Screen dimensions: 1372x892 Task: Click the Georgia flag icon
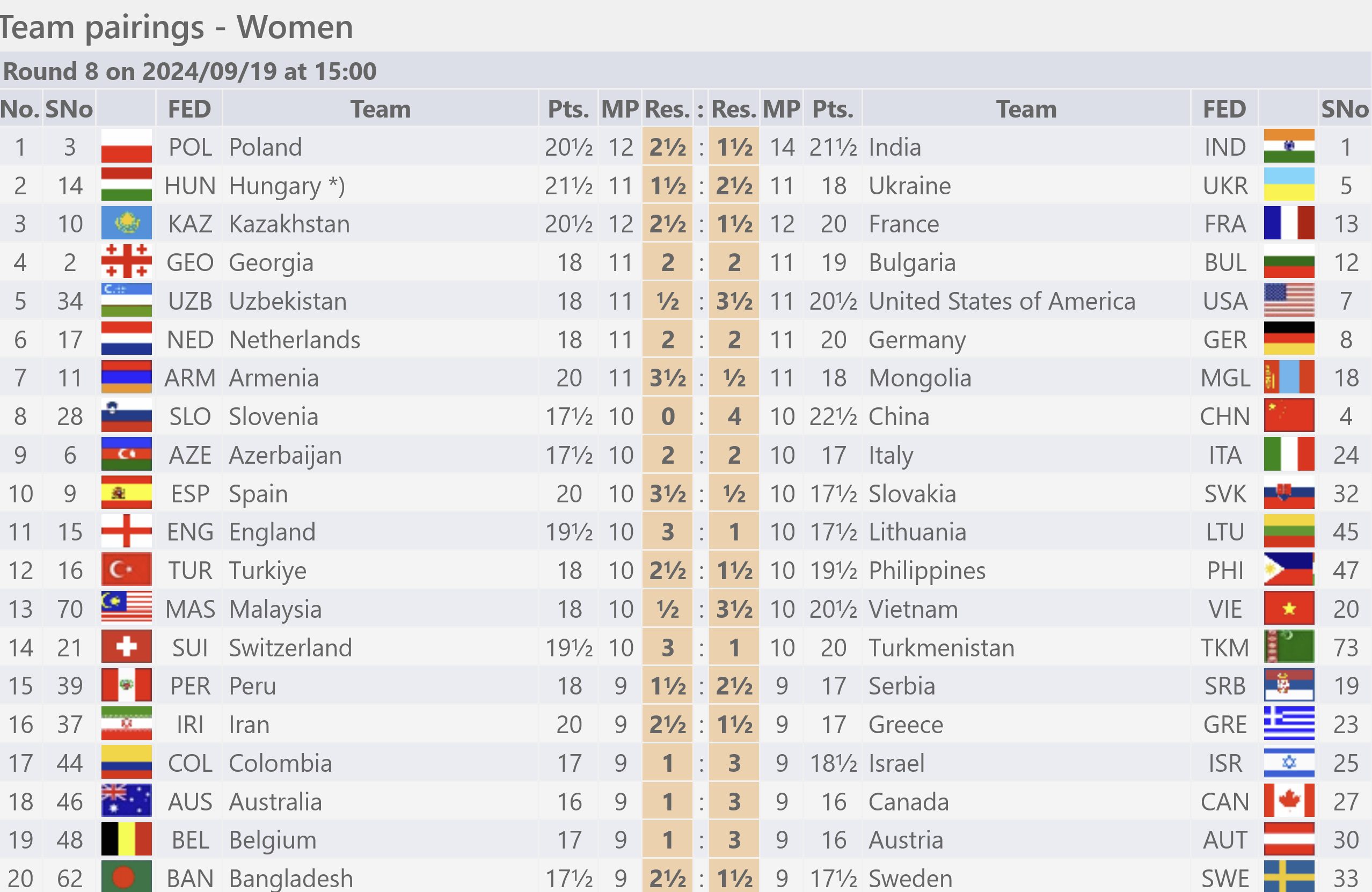(x=126, y=261)
